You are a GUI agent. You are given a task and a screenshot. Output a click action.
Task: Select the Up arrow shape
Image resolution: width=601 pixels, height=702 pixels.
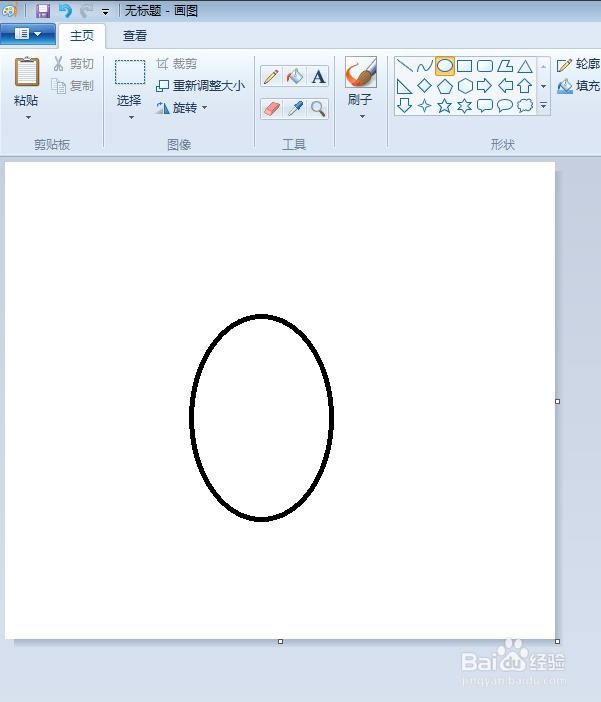point(525,86)
